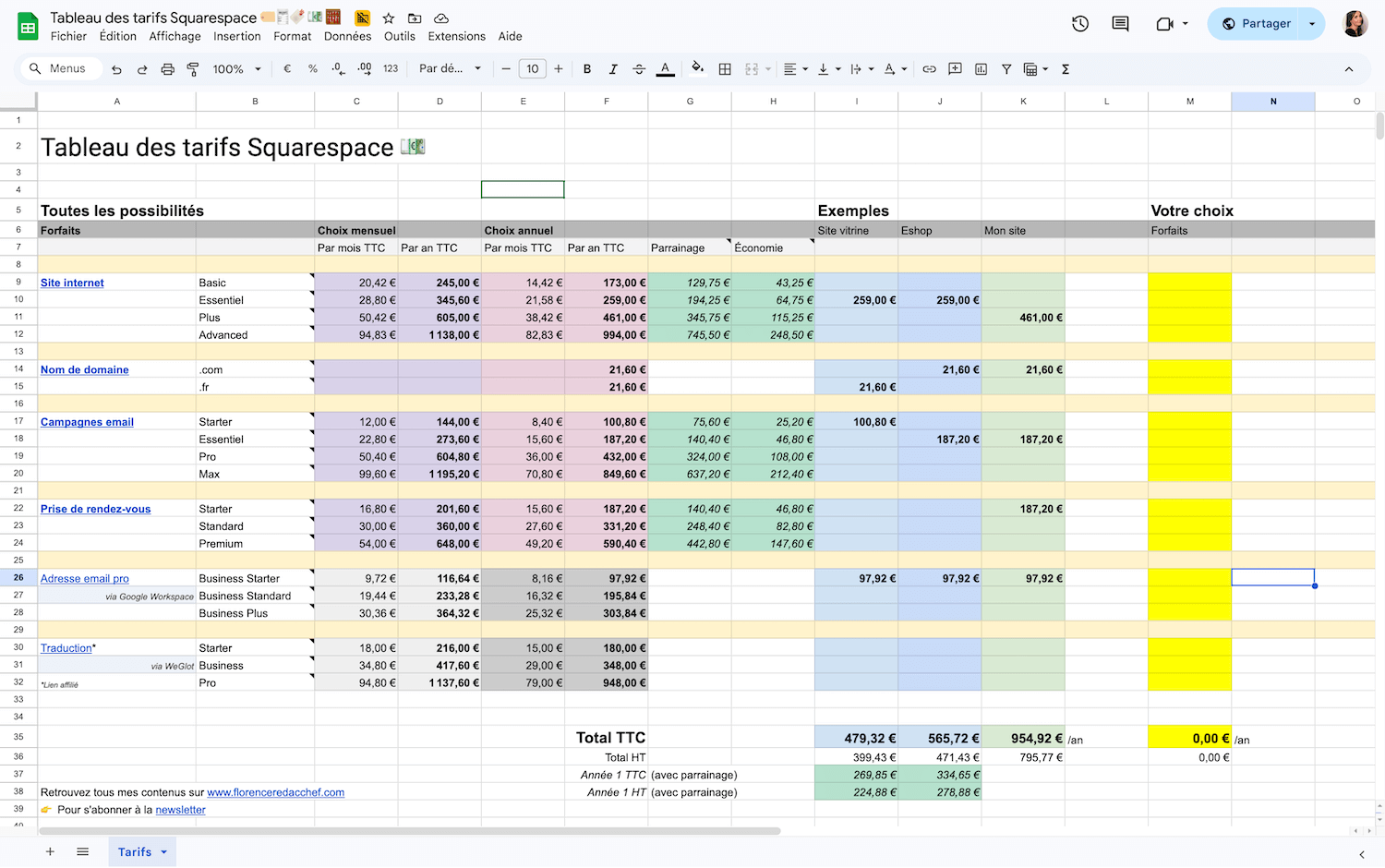
Task: Toggle bold formatting
Action: click(x=587, y=68)
